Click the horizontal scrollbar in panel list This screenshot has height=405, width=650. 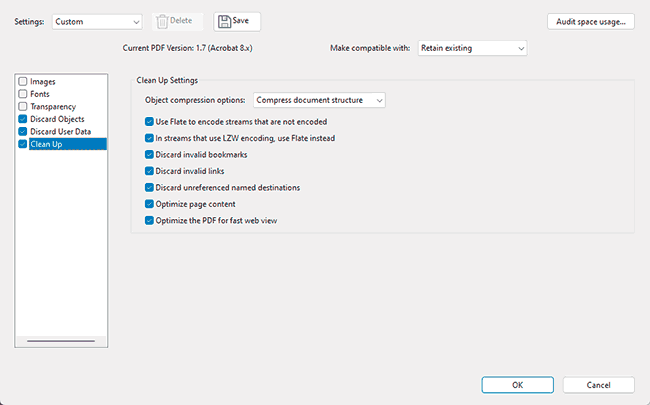[61, 341]
